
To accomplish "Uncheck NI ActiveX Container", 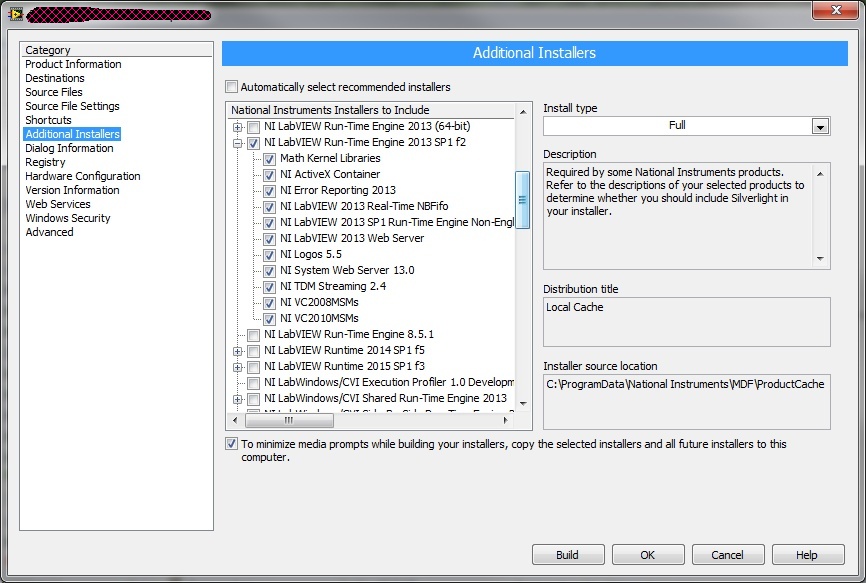I will pos(270,175).
